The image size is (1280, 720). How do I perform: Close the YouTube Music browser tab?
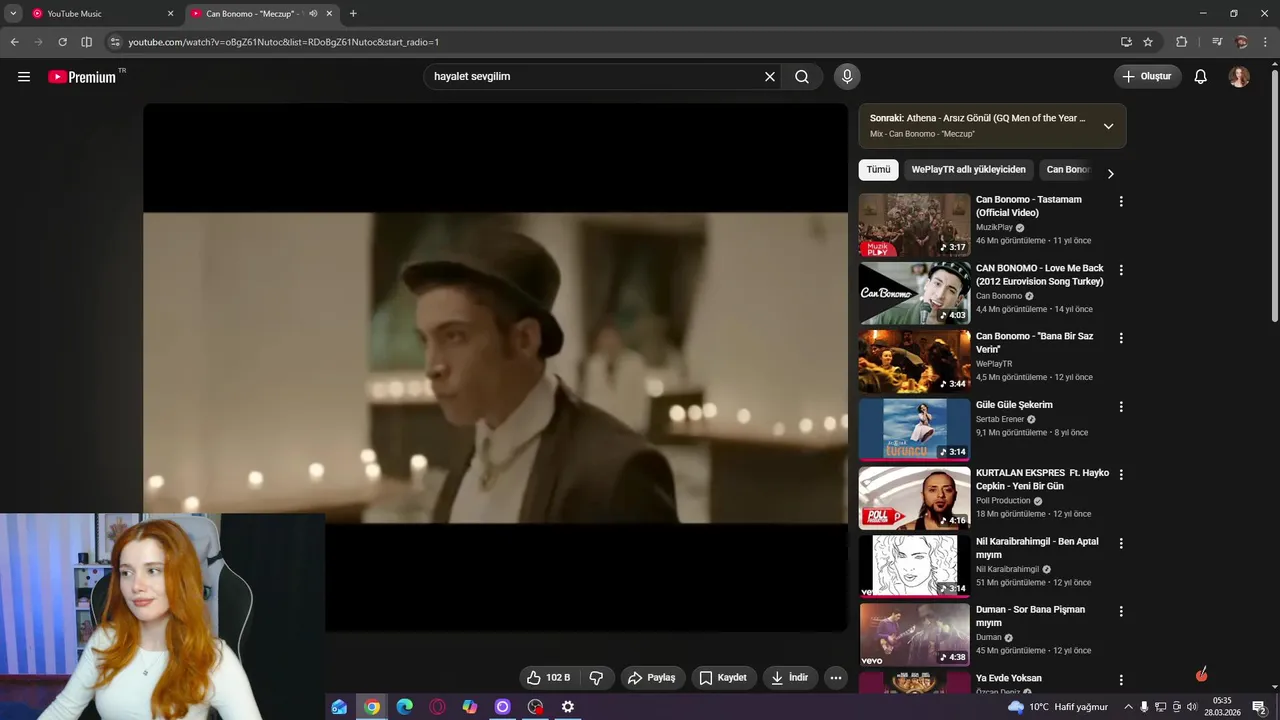170,14
